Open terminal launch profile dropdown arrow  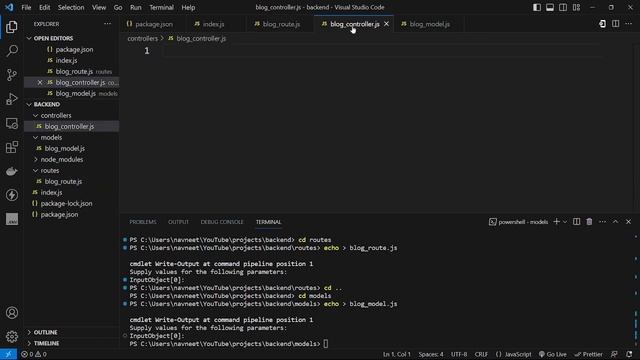tap(565, 222)
